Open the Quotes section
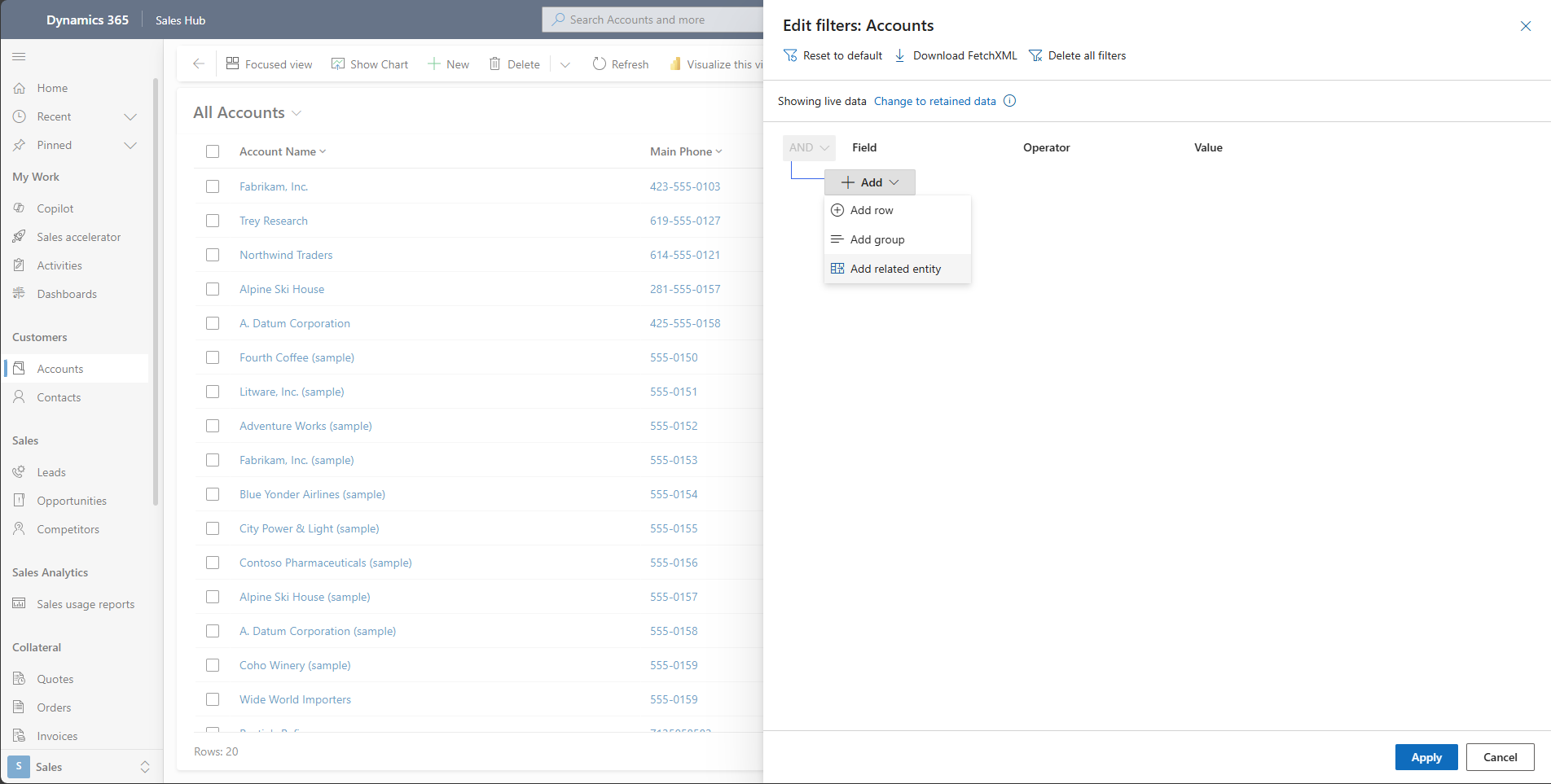Screen dimensions: 1551x784 pyautogui.click(x=54, y=678)
